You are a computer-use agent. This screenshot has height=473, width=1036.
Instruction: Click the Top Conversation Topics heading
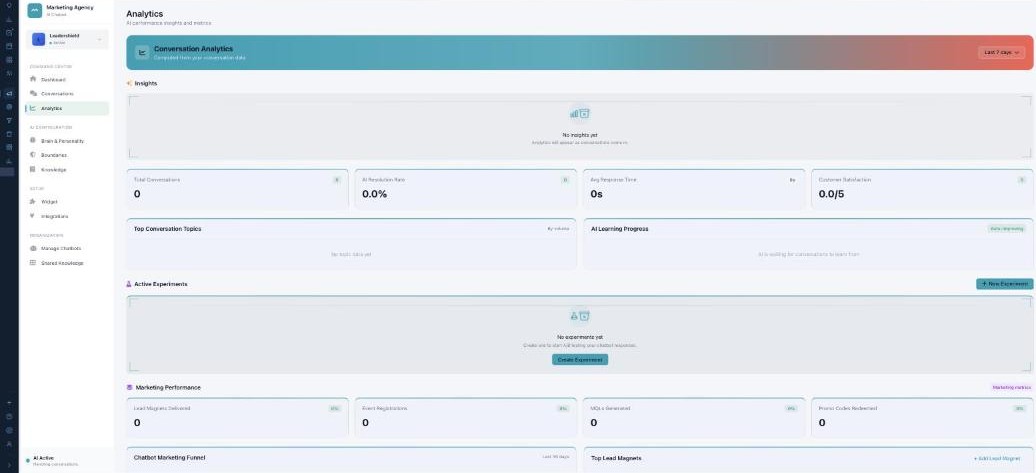pos(167,229)
